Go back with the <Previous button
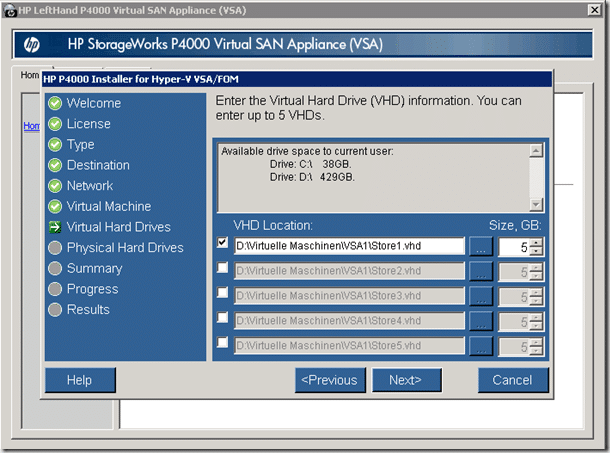Image resolution: width=610 pixels, height=453 pixels. coord(330,380)
